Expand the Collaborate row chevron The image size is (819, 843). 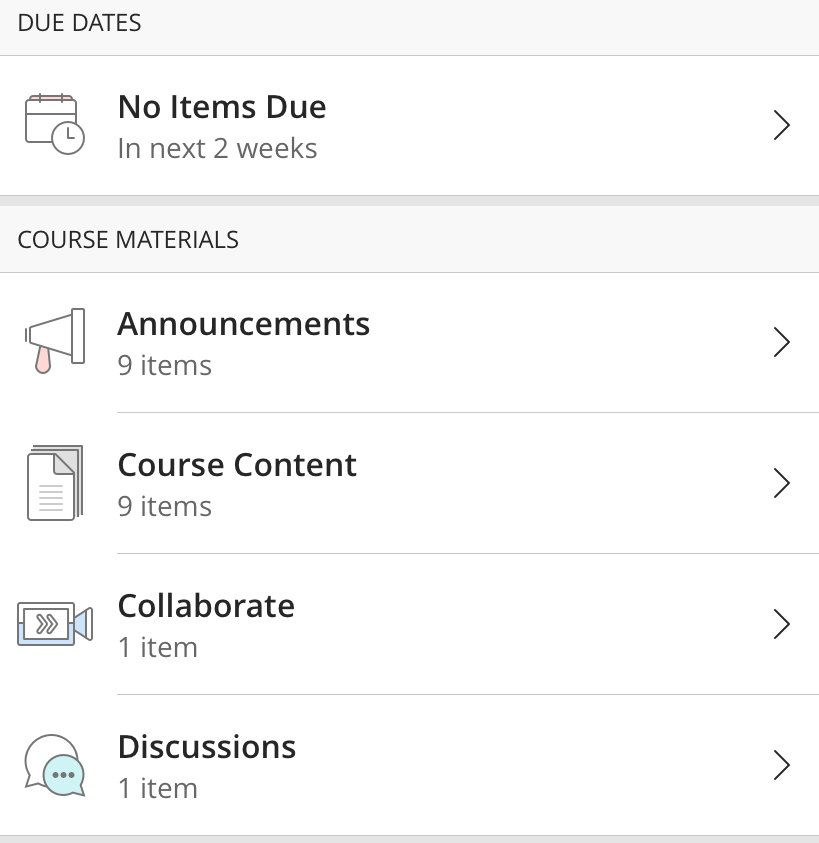781,624
